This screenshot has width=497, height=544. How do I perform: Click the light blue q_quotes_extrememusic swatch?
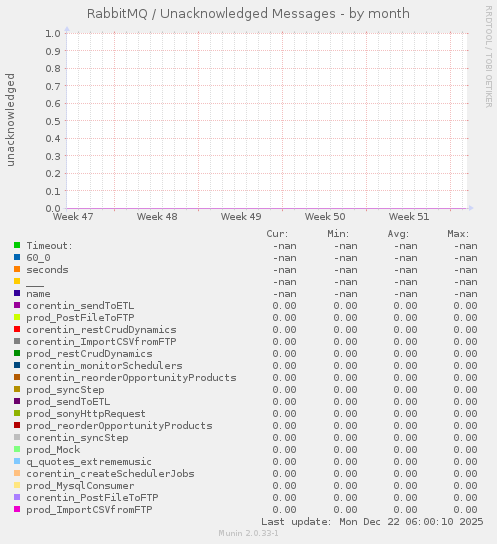pos(17,461)
